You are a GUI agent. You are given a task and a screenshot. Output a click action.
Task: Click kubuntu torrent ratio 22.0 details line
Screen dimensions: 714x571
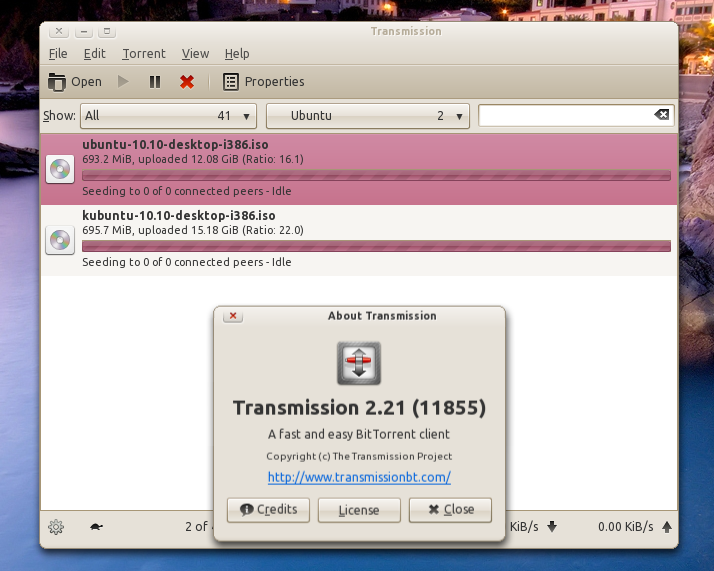pos(193,230)
